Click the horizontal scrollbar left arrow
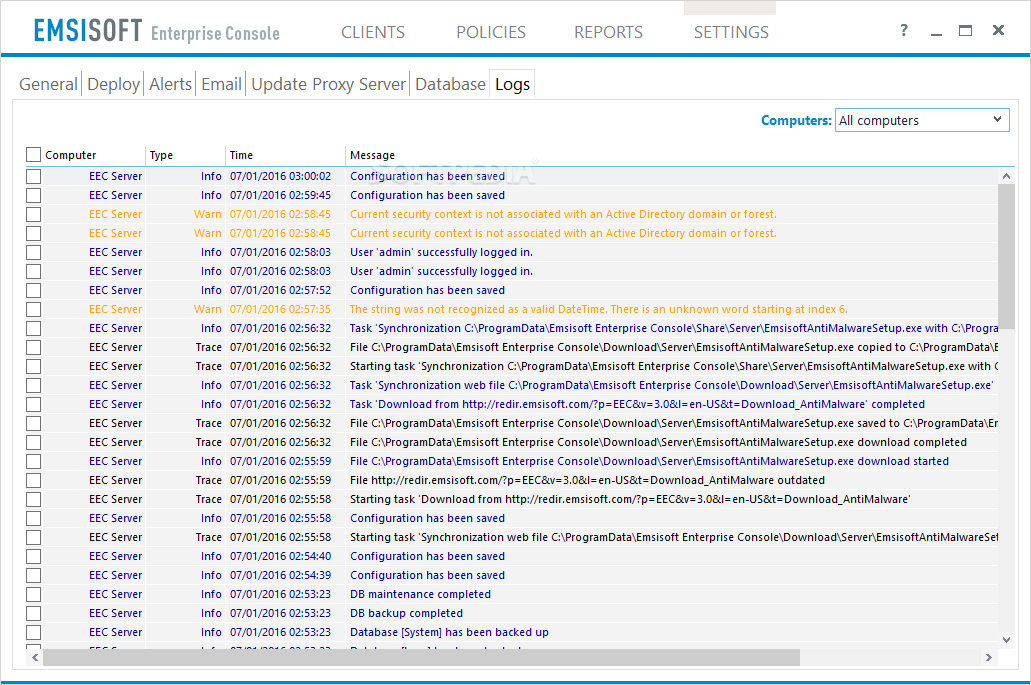 coord(35,657)
